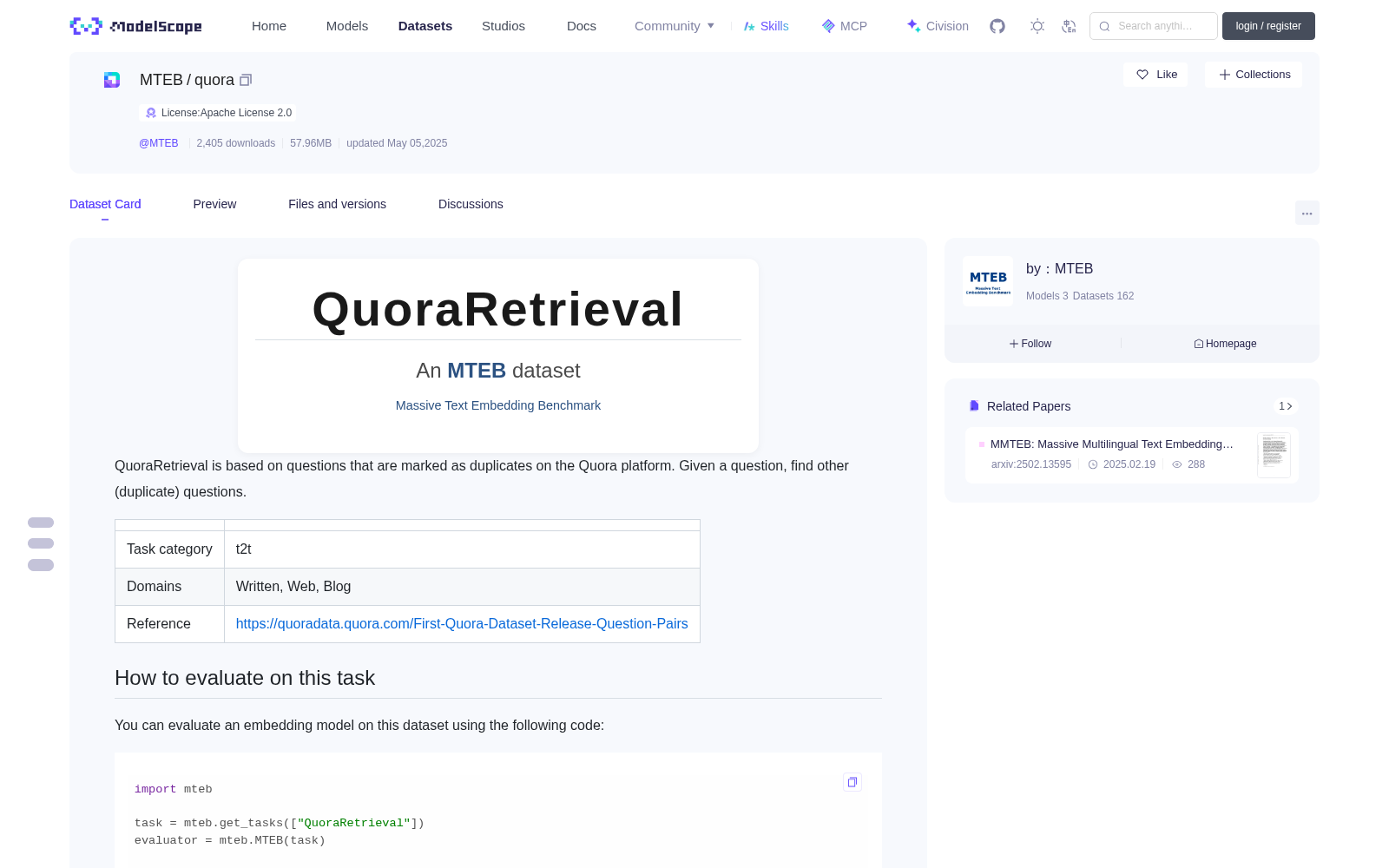Click the heart Like button
The width and height of the screenshot is (1389, 868).
point(1155,75)
